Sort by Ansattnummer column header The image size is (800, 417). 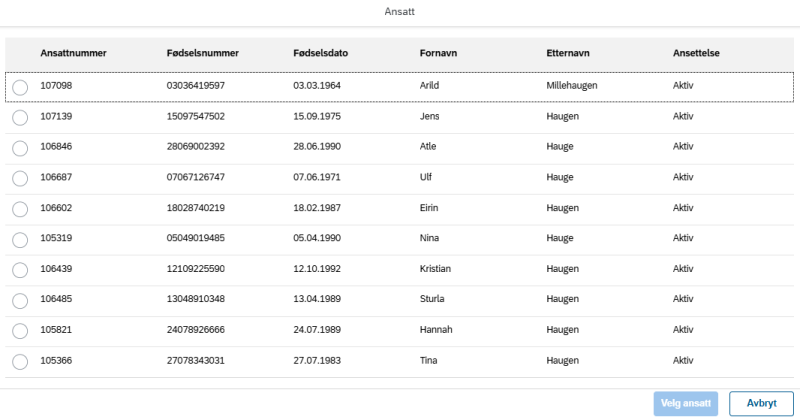(x=73, y=53)
